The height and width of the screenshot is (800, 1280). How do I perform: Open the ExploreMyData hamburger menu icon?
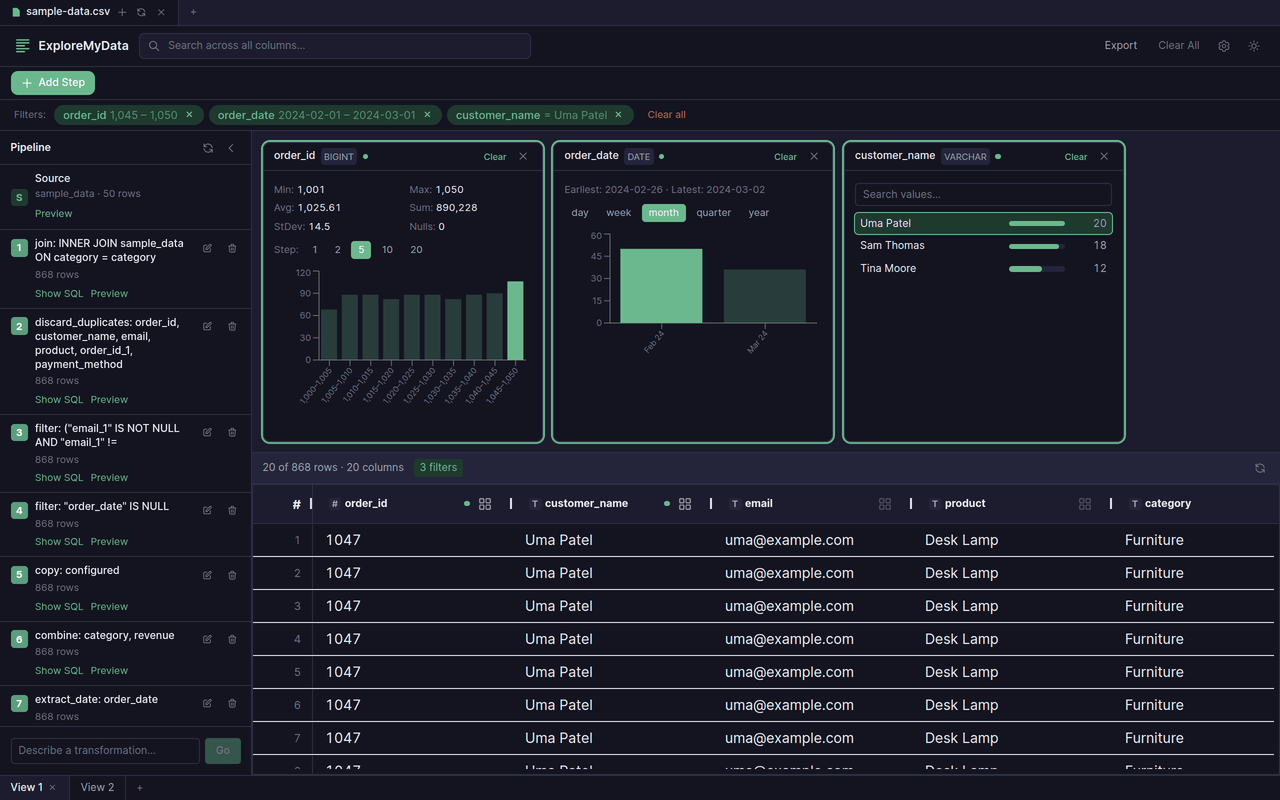[22, 45]
